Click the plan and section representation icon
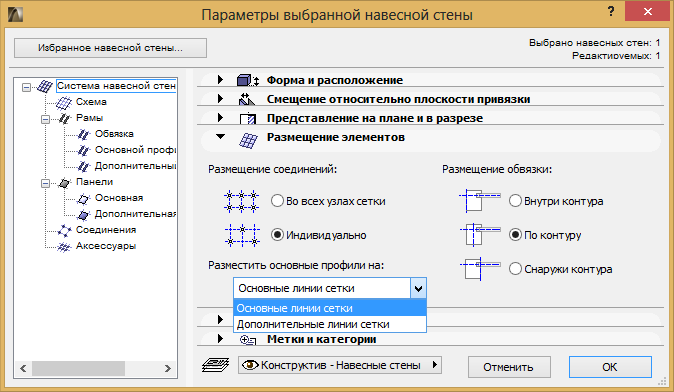The height and width of the screenshot is (392, 674). 248,119
